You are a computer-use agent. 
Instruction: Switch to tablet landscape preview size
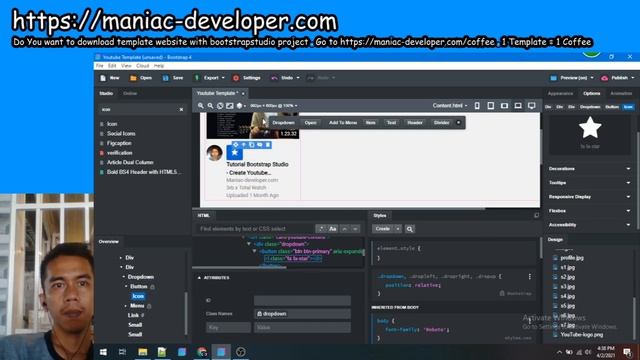click(x=504, y=106)
